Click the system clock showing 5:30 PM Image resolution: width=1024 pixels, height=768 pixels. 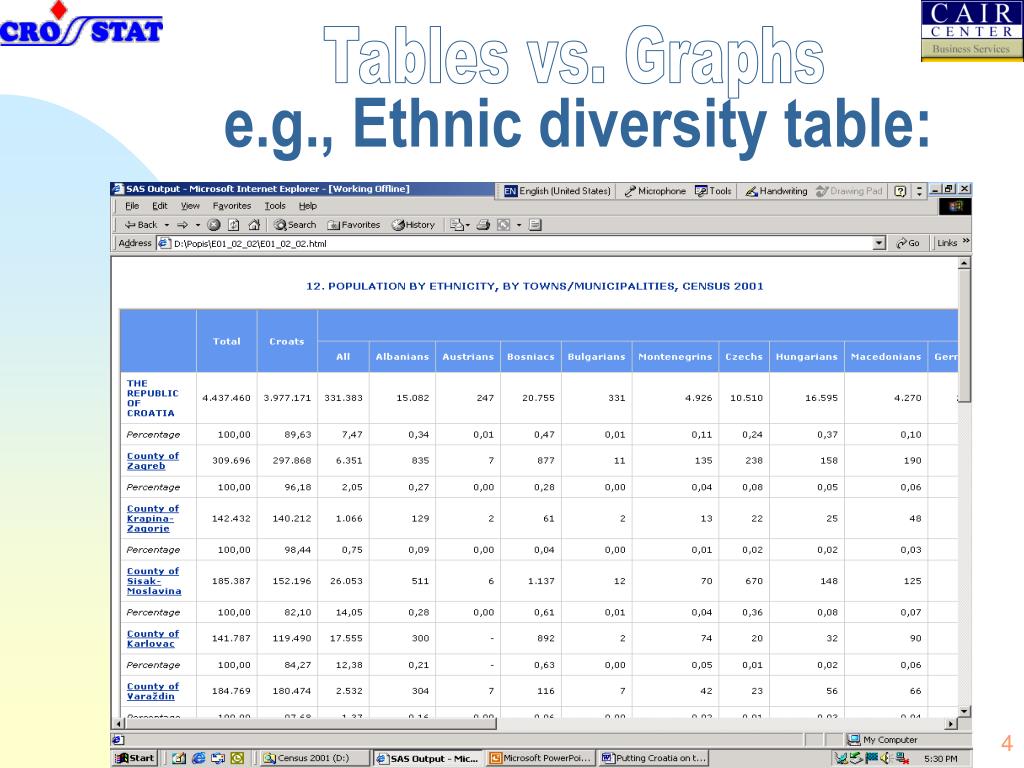click(940, 759)
